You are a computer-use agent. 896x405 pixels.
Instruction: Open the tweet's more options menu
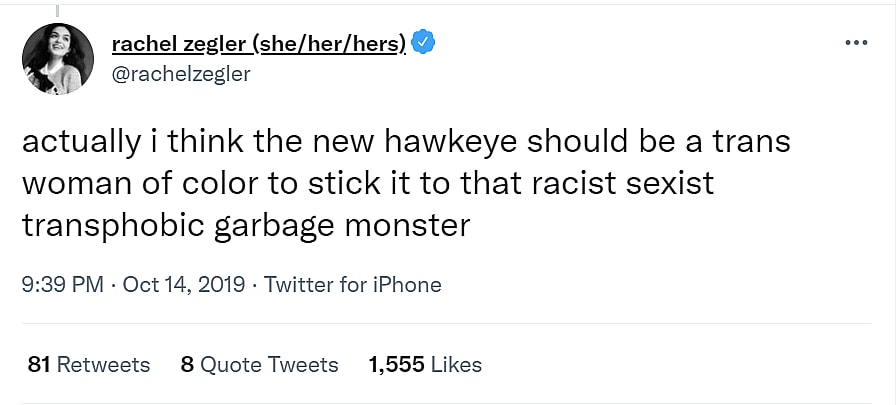tap(855, 45)
